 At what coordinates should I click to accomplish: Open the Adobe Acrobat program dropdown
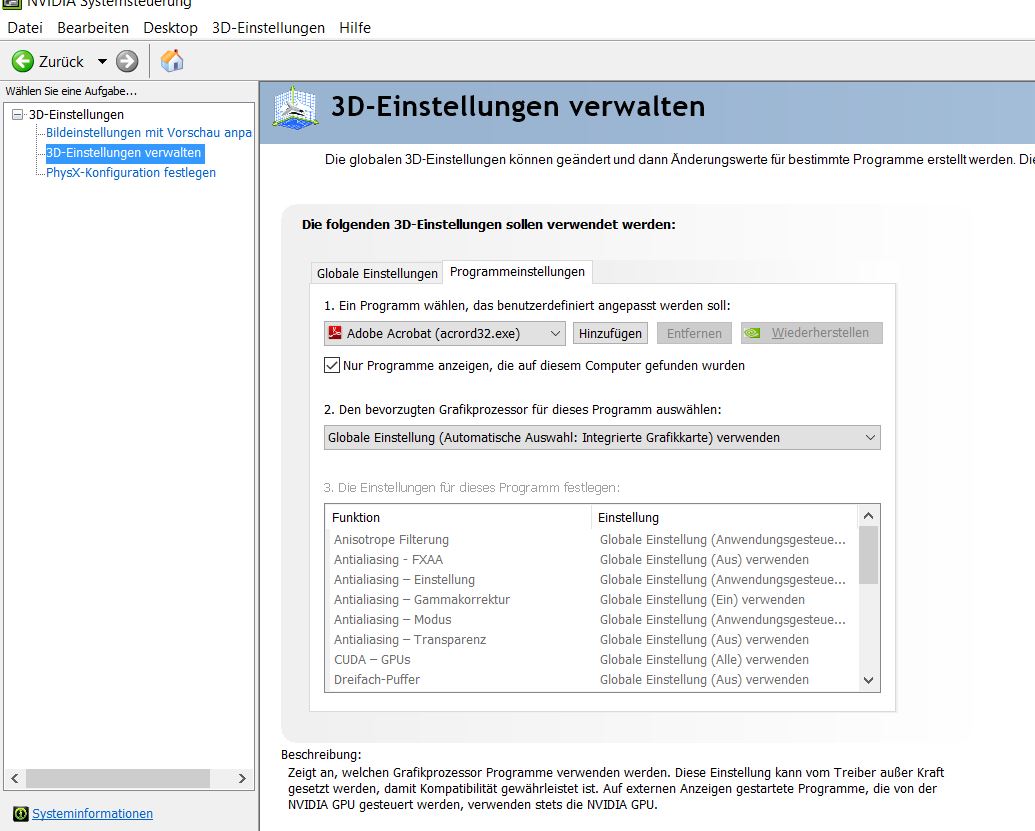tap(556, 333)
